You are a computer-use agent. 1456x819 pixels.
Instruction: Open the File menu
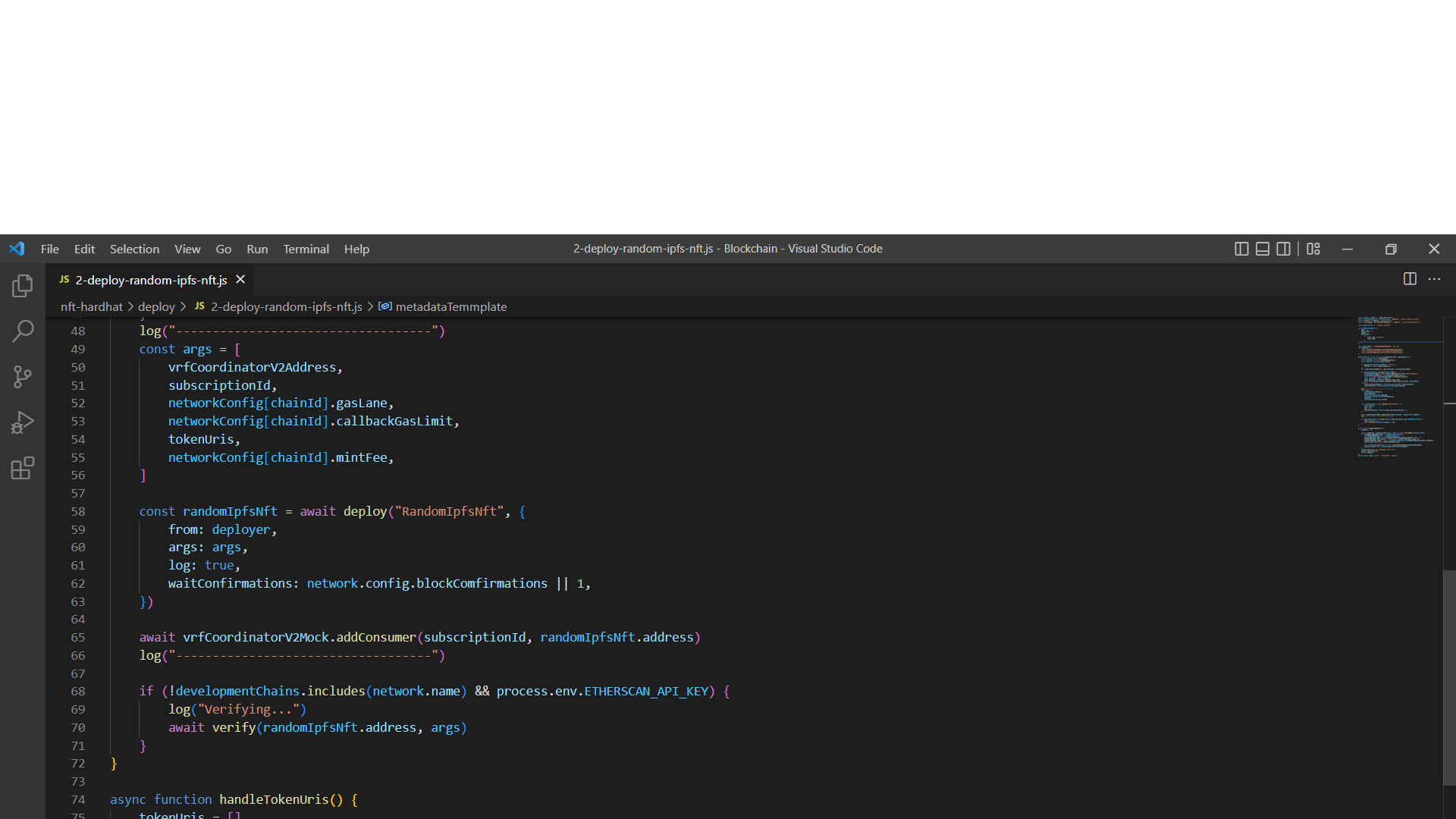[x=50, y=249]
